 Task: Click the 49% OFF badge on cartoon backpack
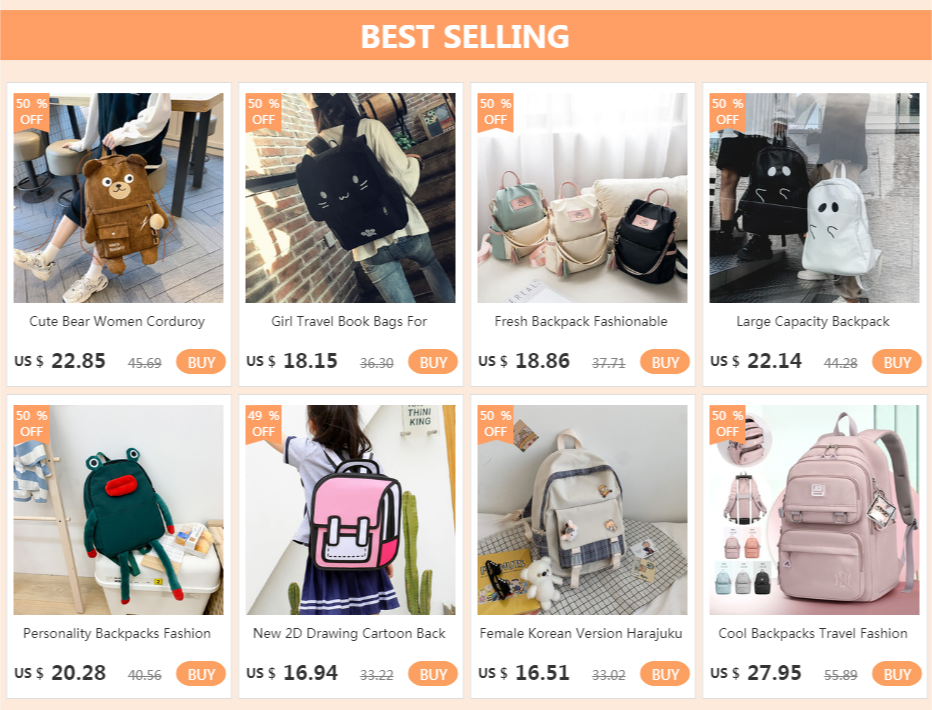(263, 423)
